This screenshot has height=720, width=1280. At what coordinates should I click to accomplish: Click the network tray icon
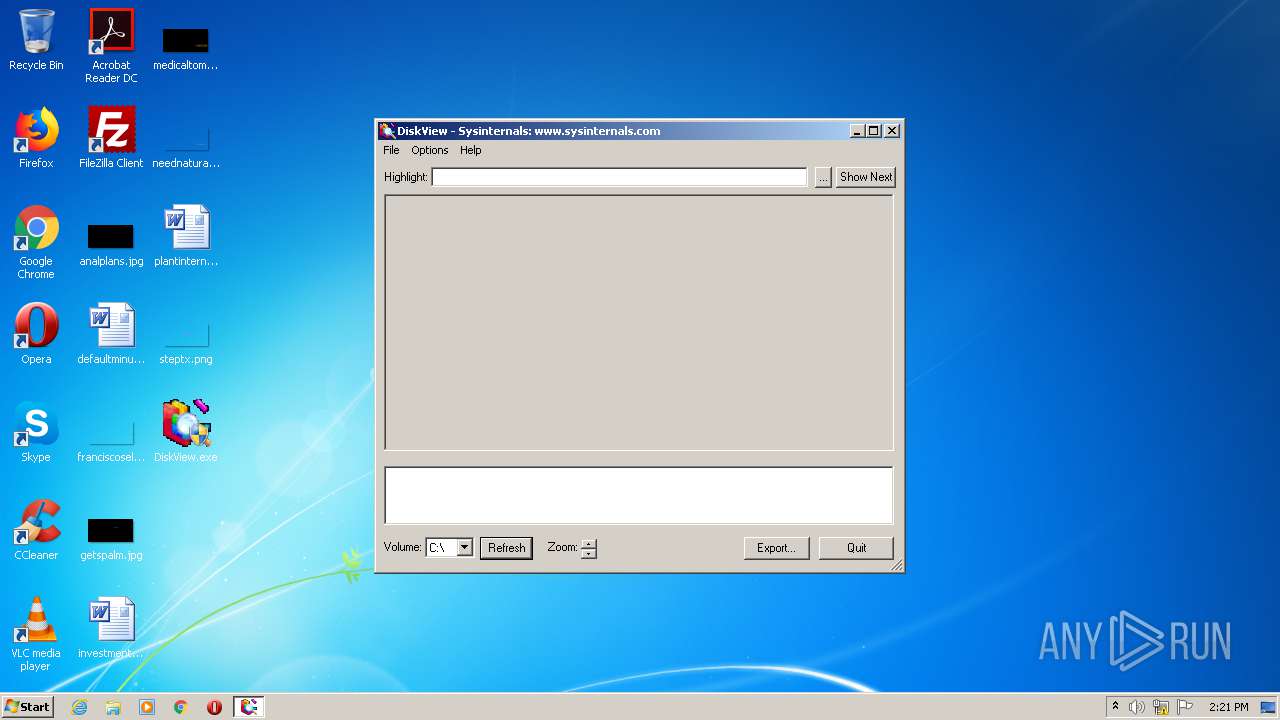point(1161,707)
